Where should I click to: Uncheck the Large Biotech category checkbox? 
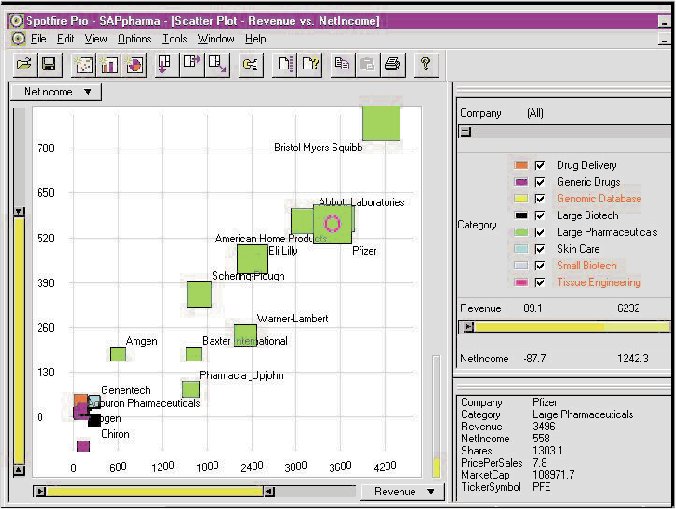coord(540,215)
